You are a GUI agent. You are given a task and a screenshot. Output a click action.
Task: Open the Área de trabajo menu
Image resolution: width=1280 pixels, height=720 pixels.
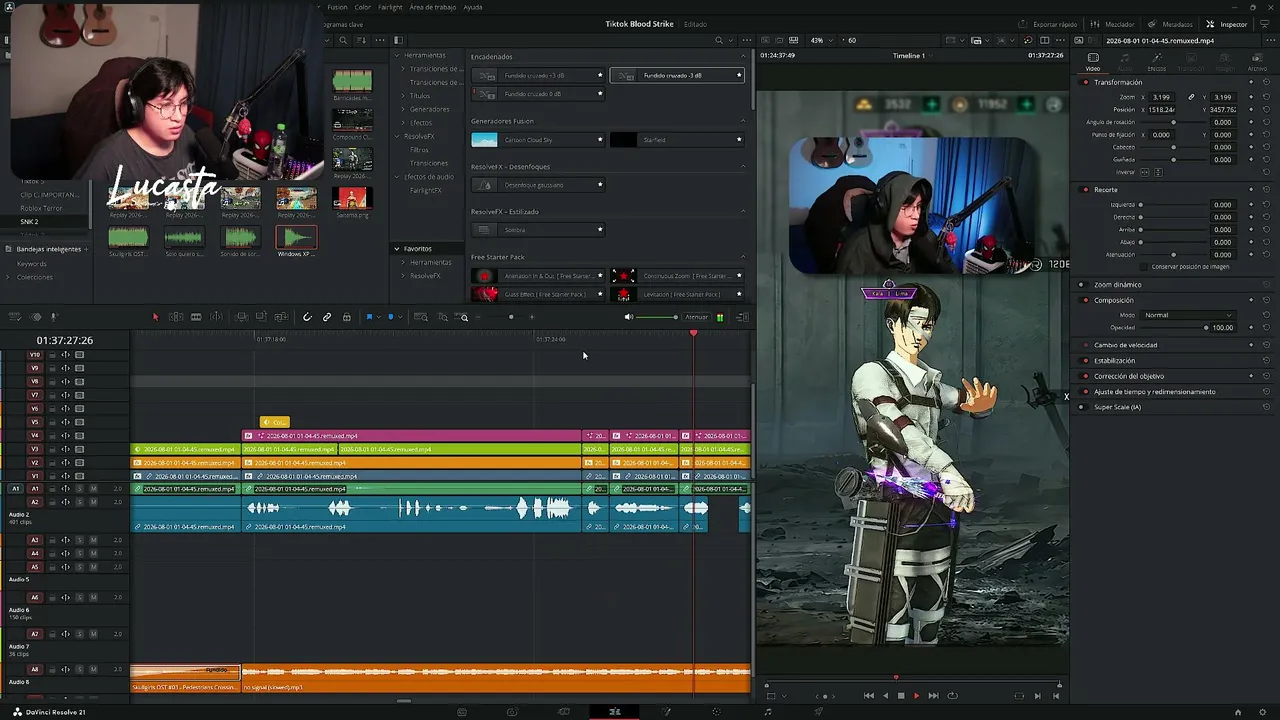click(432, 7)
